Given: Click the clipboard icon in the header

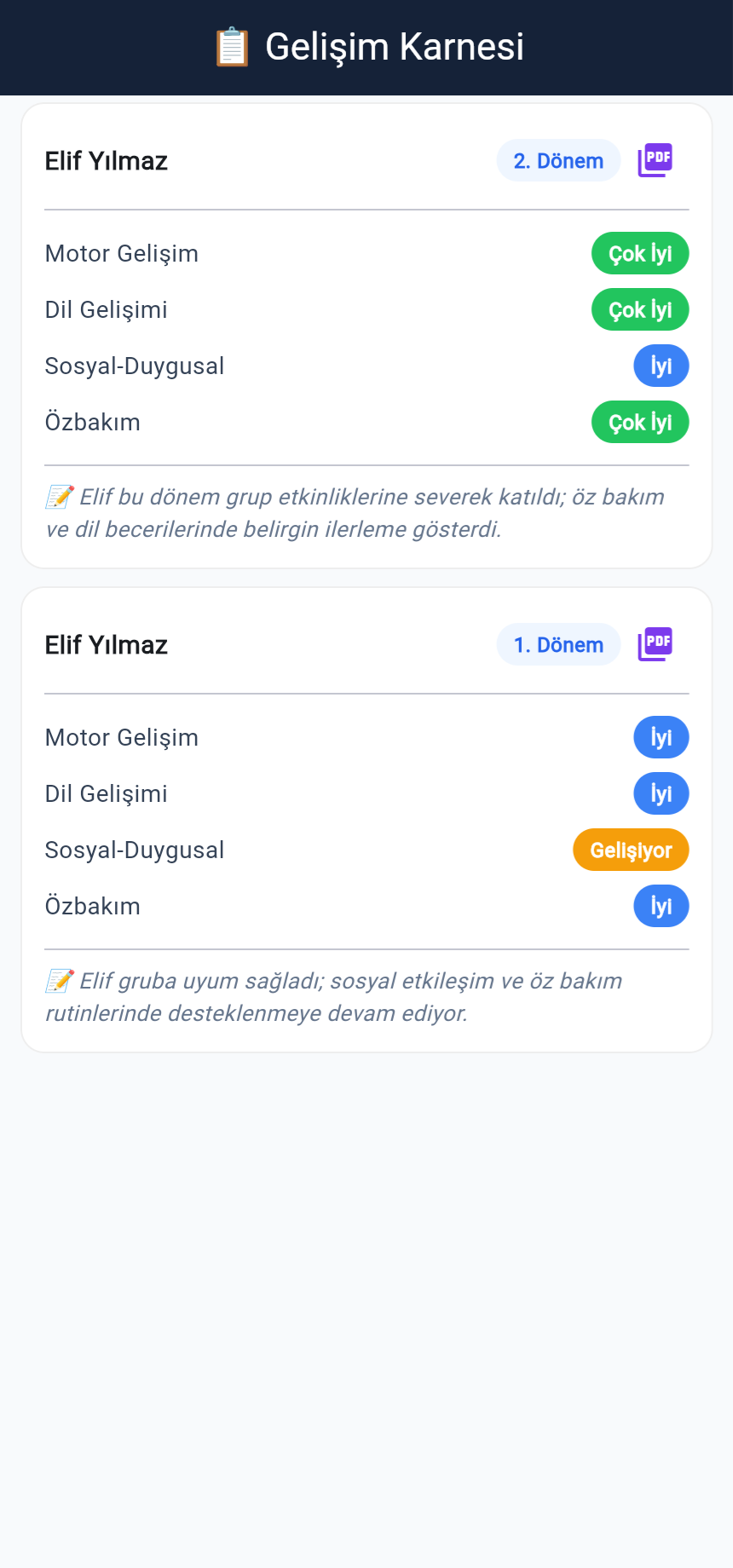Looking at the screenshot, I should (232, 47).
